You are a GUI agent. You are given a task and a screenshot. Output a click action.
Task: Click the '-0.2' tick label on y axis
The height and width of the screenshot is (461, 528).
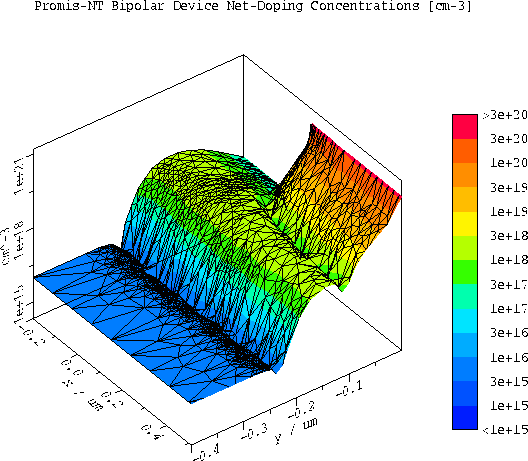[302, 410]
